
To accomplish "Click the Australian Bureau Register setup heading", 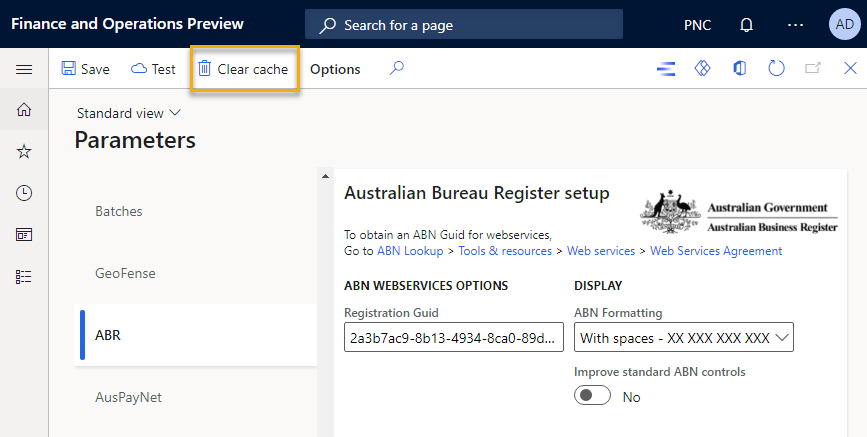I will click(477, 193).
